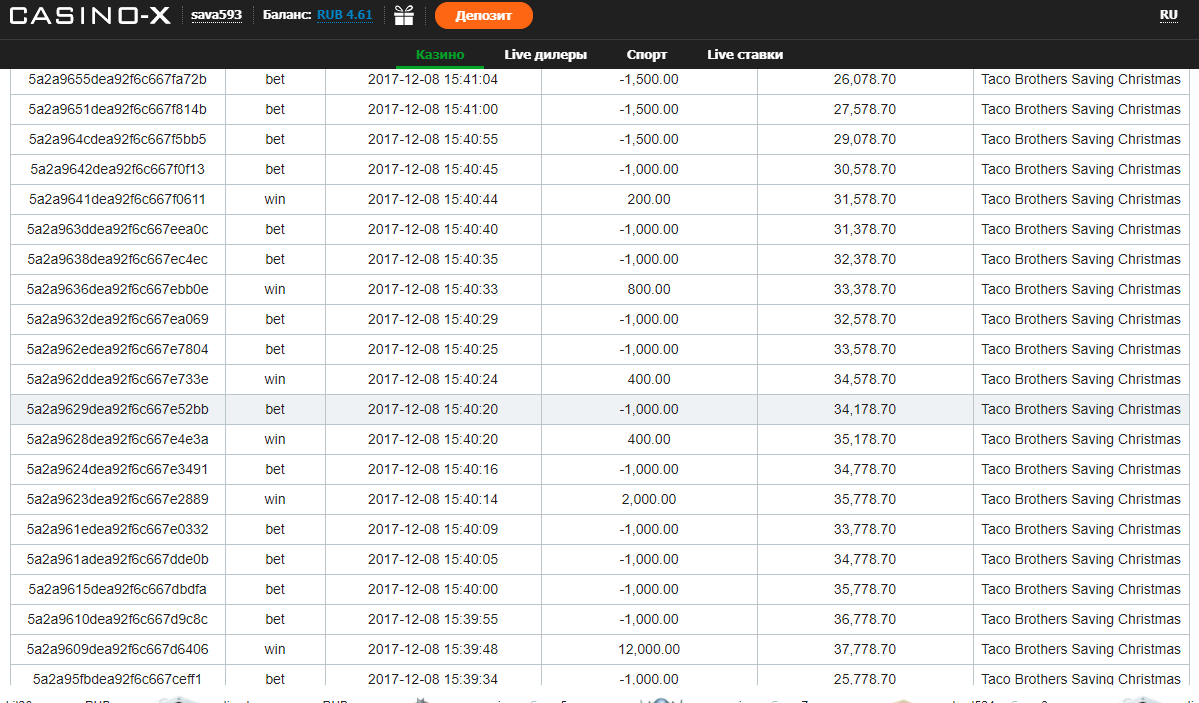Click balance value 36,778.70
1199x703 pixels.
(x=865, y=619)
